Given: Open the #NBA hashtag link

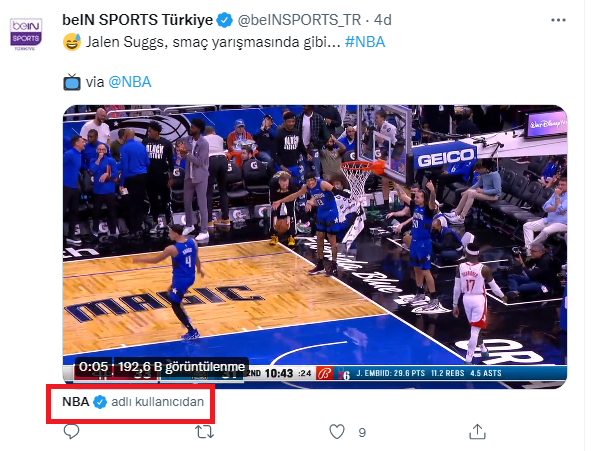Looking at the screenshot, I should tap(365, 42).
